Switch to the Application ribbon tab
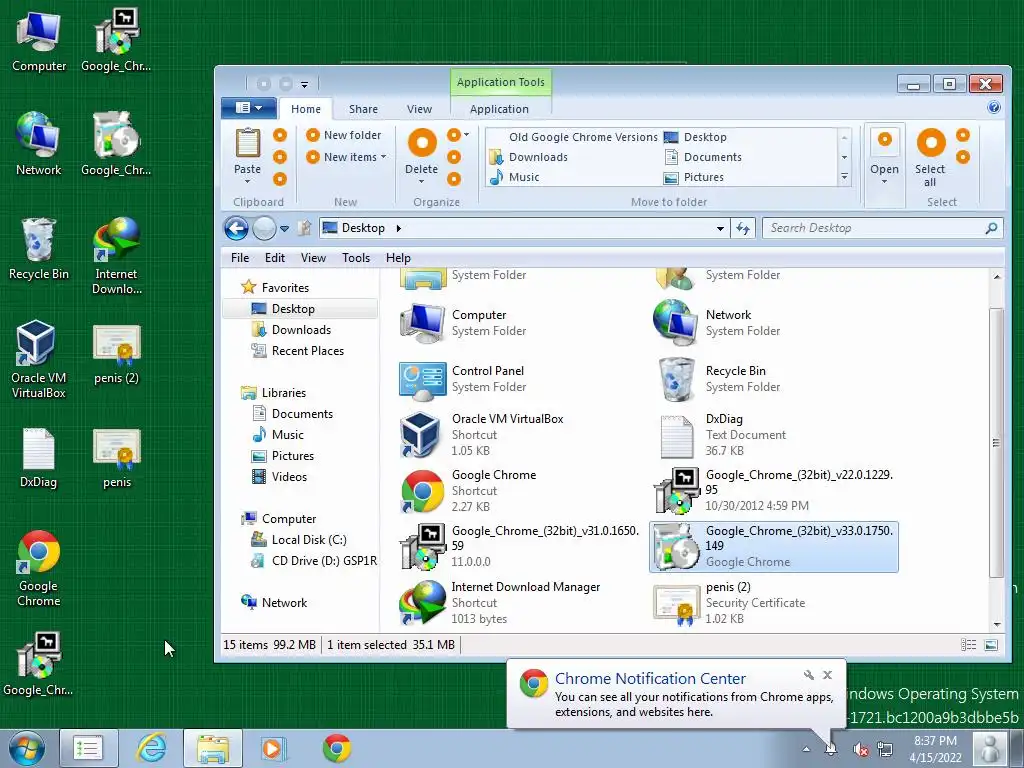Viewport: 1024px width, 768px height. point(500,109)
